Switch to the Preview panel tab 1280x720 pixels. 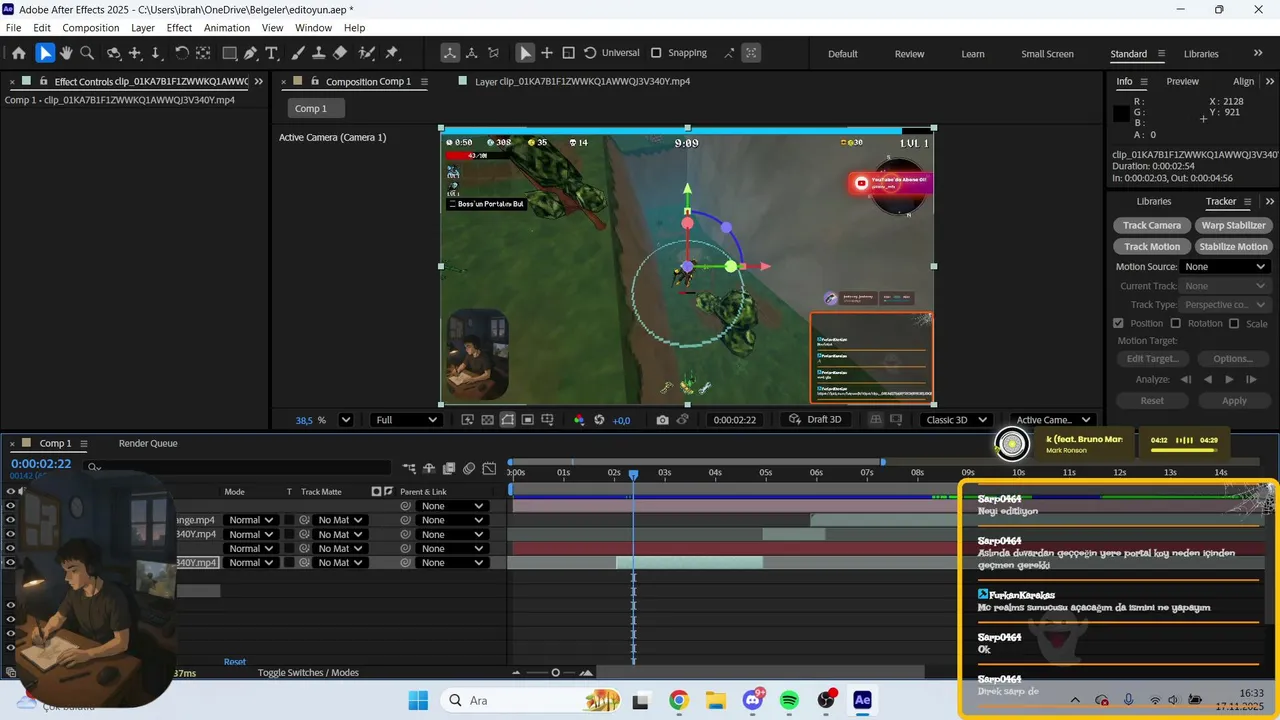pos(1182,81)
